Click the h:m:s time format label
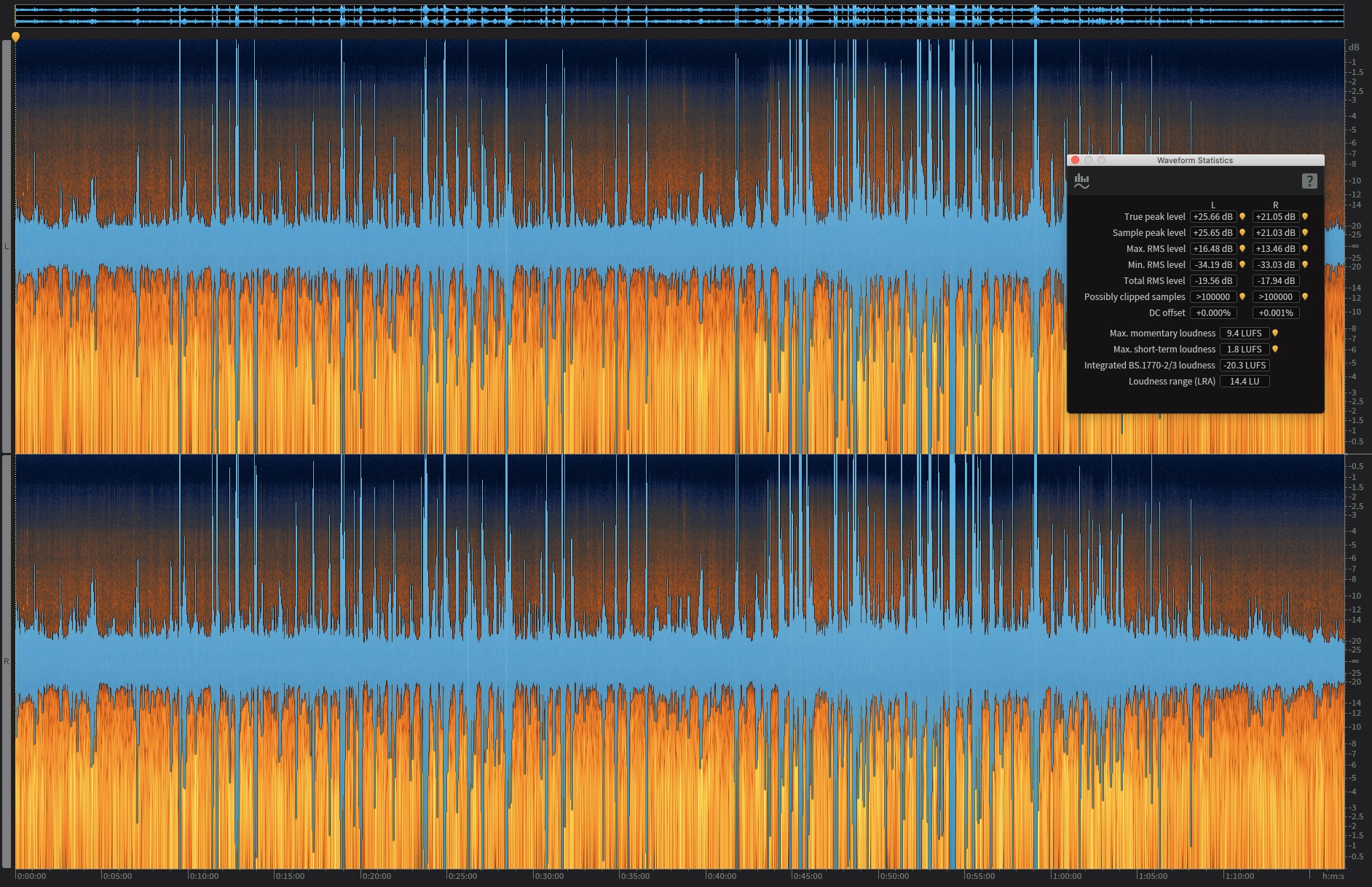 click(1333, 876)
